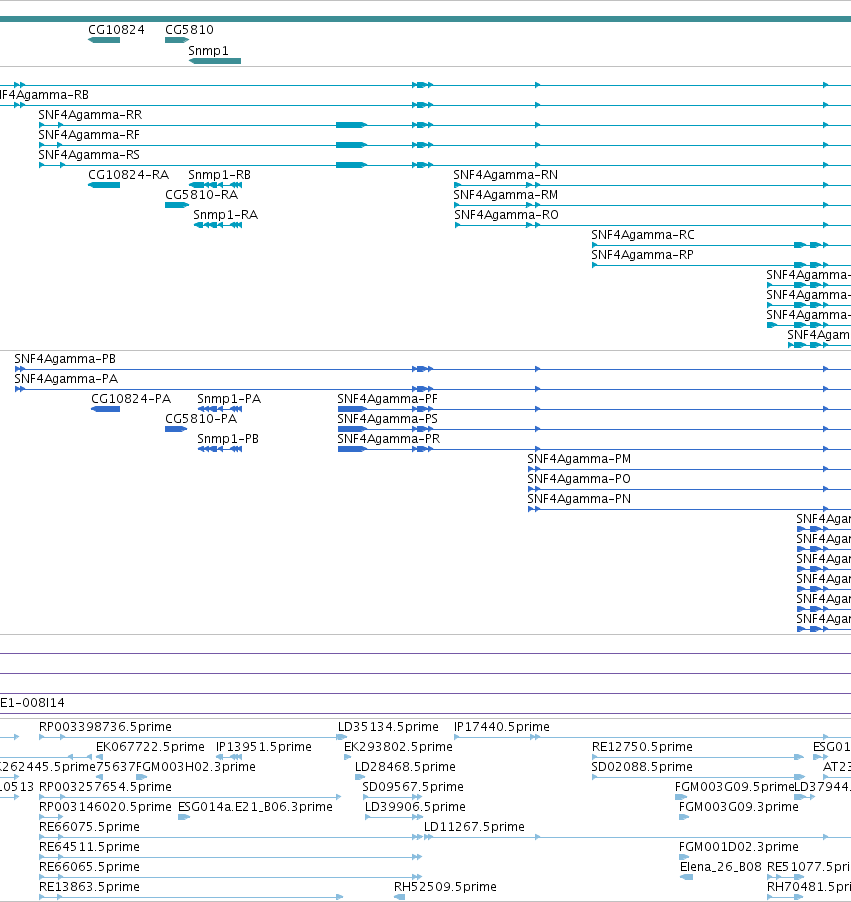Select EST FGM003G09.3prime
Image resolution: width=851 pixels, height=902 pixels.
[739, 807]
